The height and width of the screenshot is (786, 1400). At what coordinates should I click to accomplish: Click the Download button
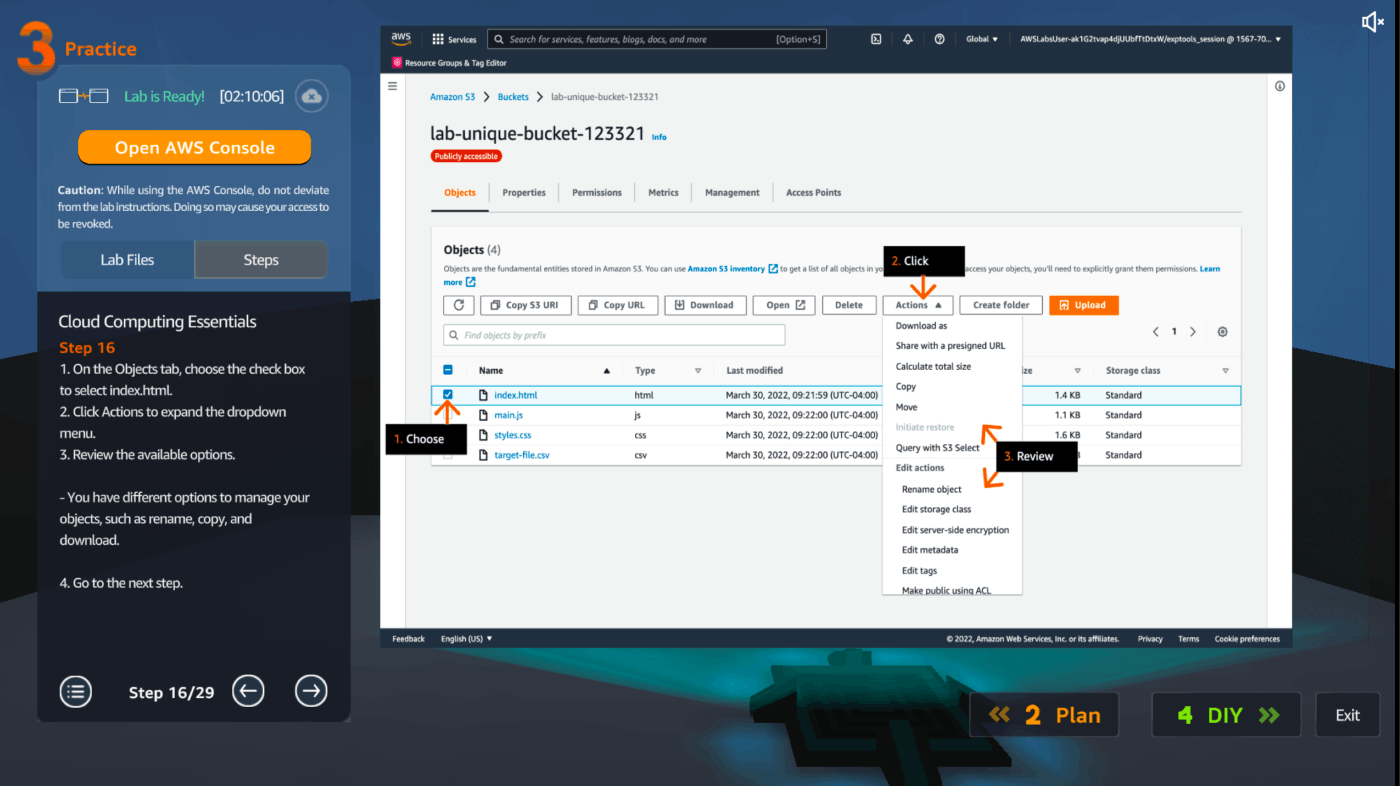704,305
